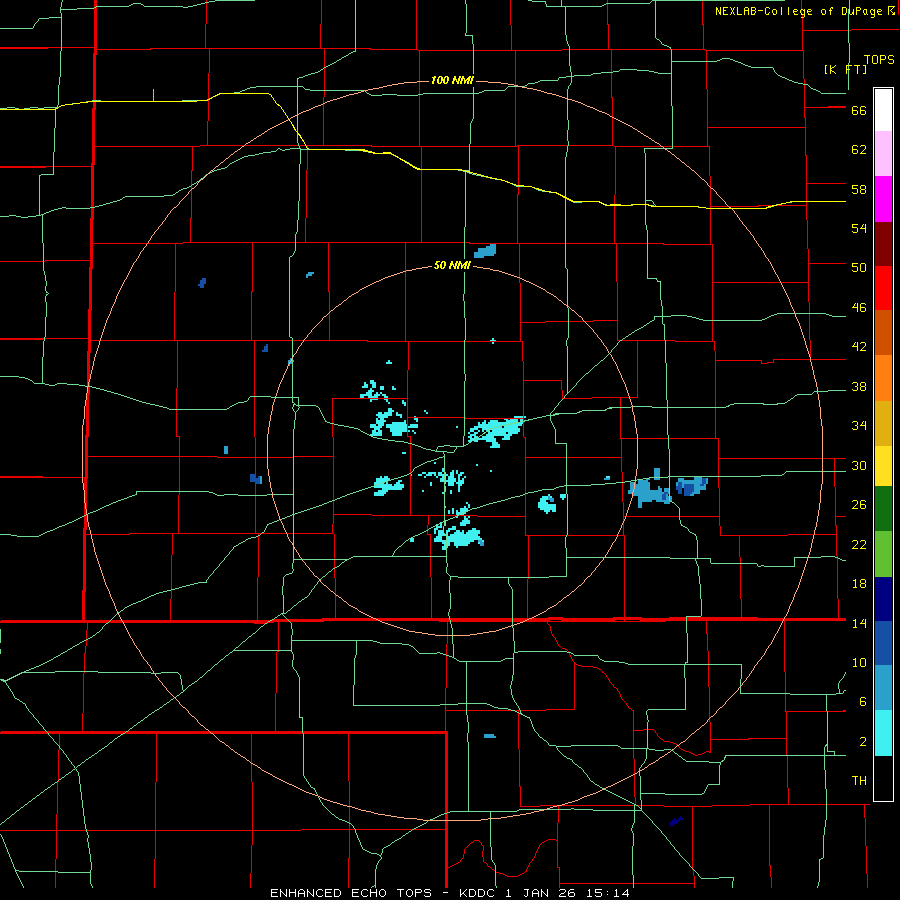
Task: Click the "ENHANCED ECHO TOPS" product title
Action: point(351,893)
